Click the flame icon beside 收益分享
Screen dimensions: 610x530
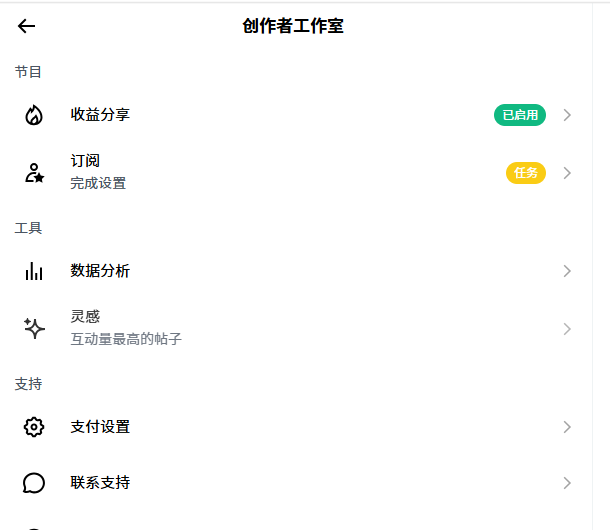[34, 115]
